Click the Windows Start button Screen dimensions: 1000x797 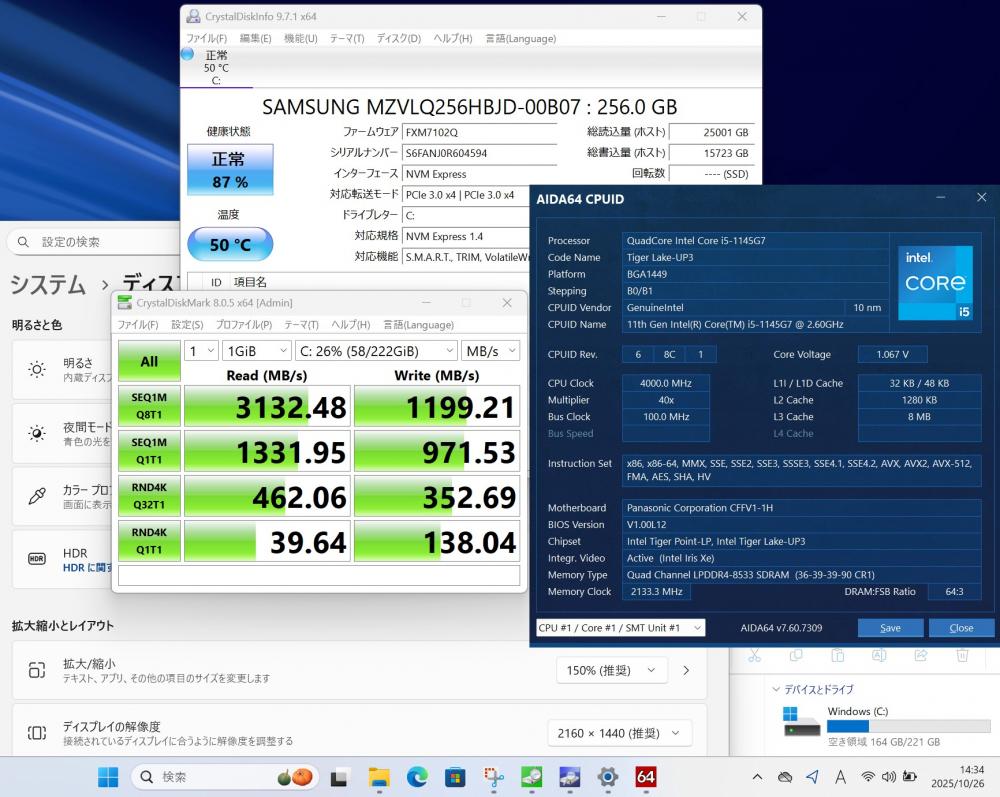(x=108, y=777)
